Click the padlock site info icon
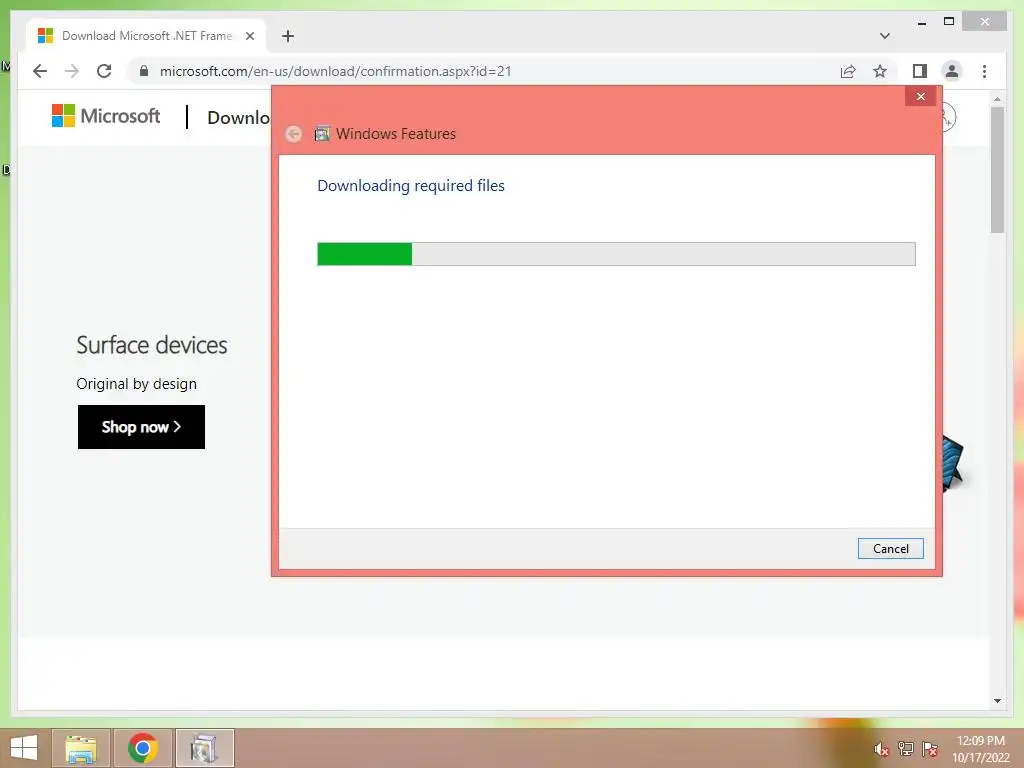 coord(144,71)
